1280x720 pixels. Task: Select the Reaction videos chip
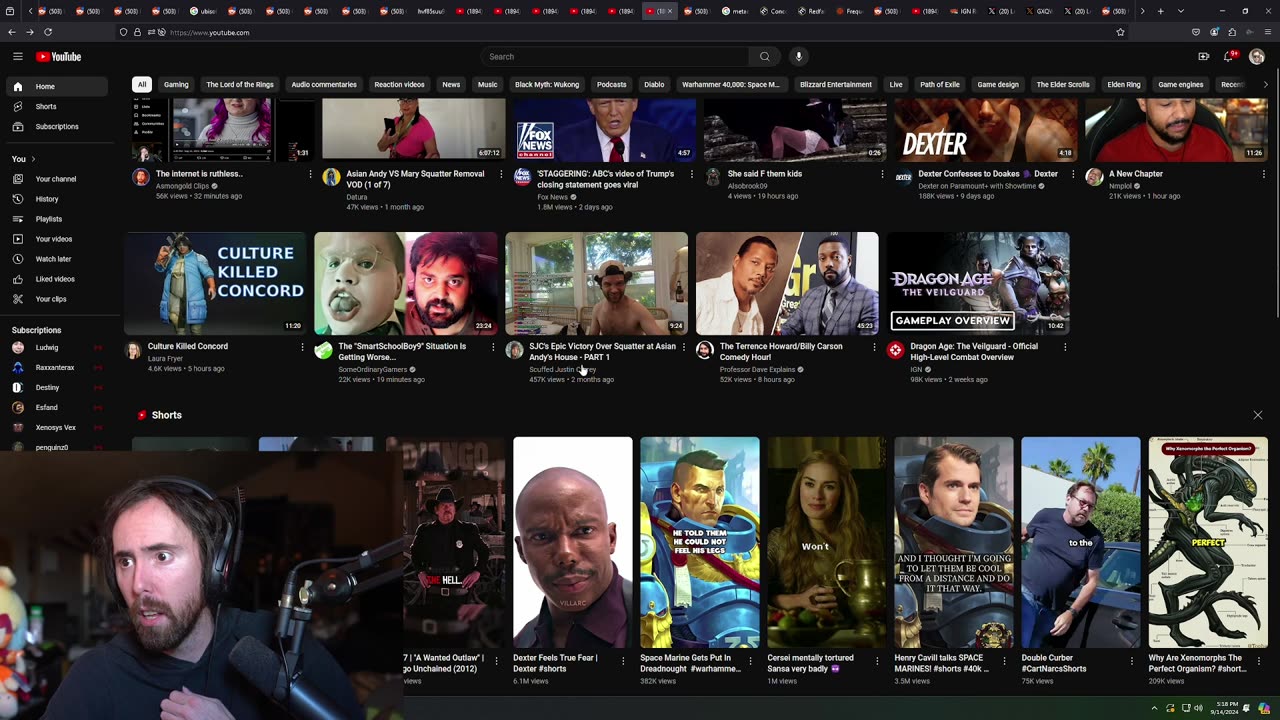coord(399,85)
